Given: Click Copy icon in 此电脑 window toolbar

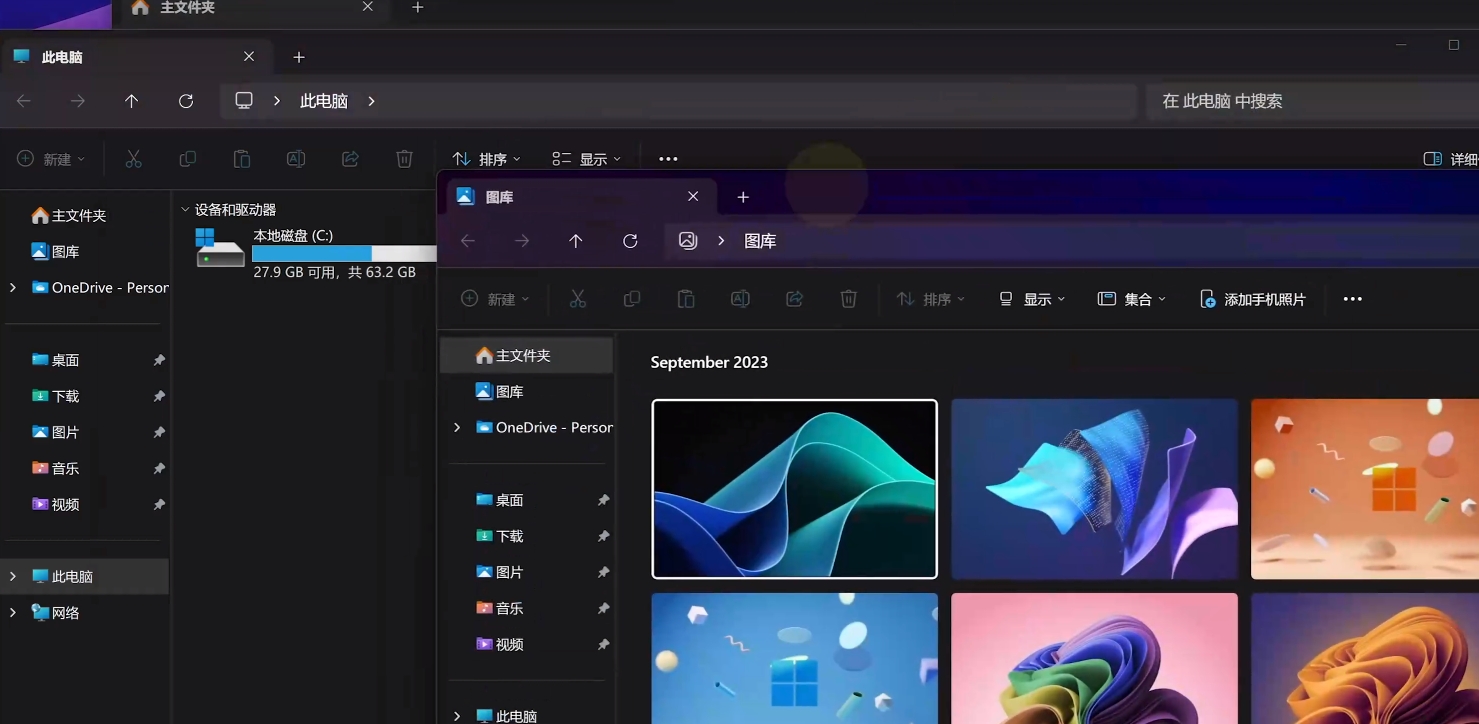Looking at the screenshot, I should pos(187,159).
